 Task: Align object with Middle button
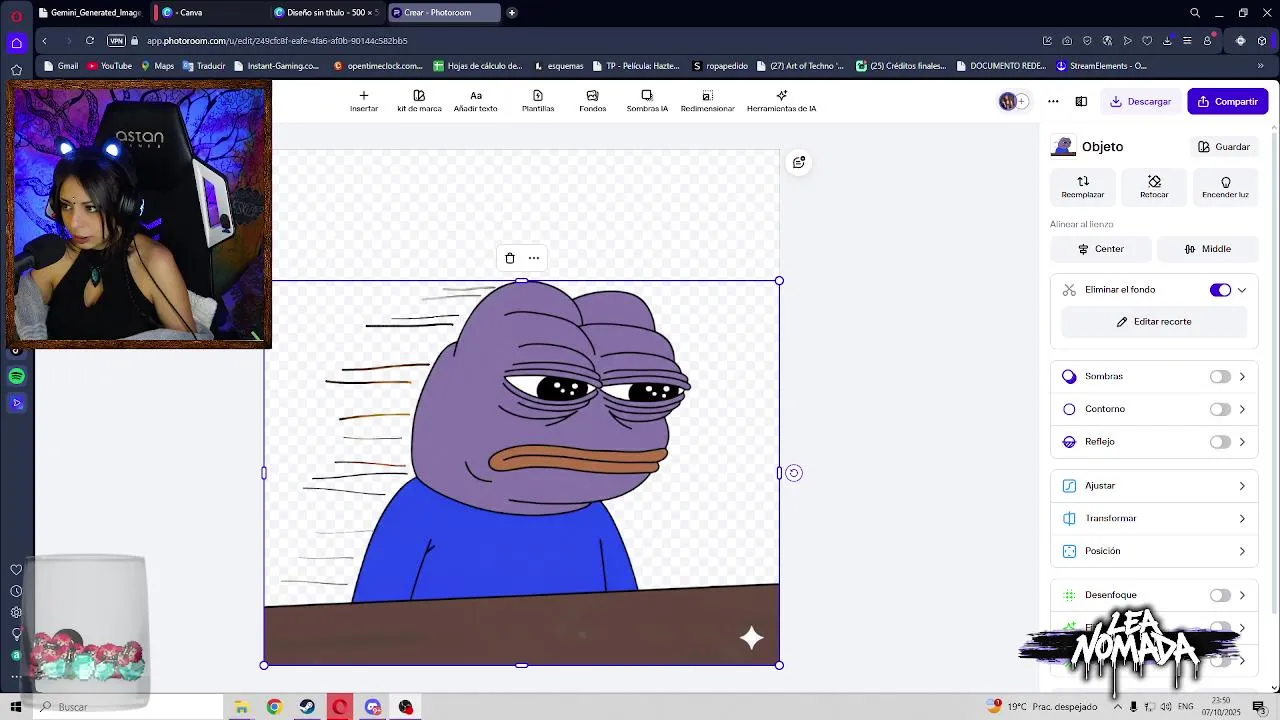(x=1207, y=249)
